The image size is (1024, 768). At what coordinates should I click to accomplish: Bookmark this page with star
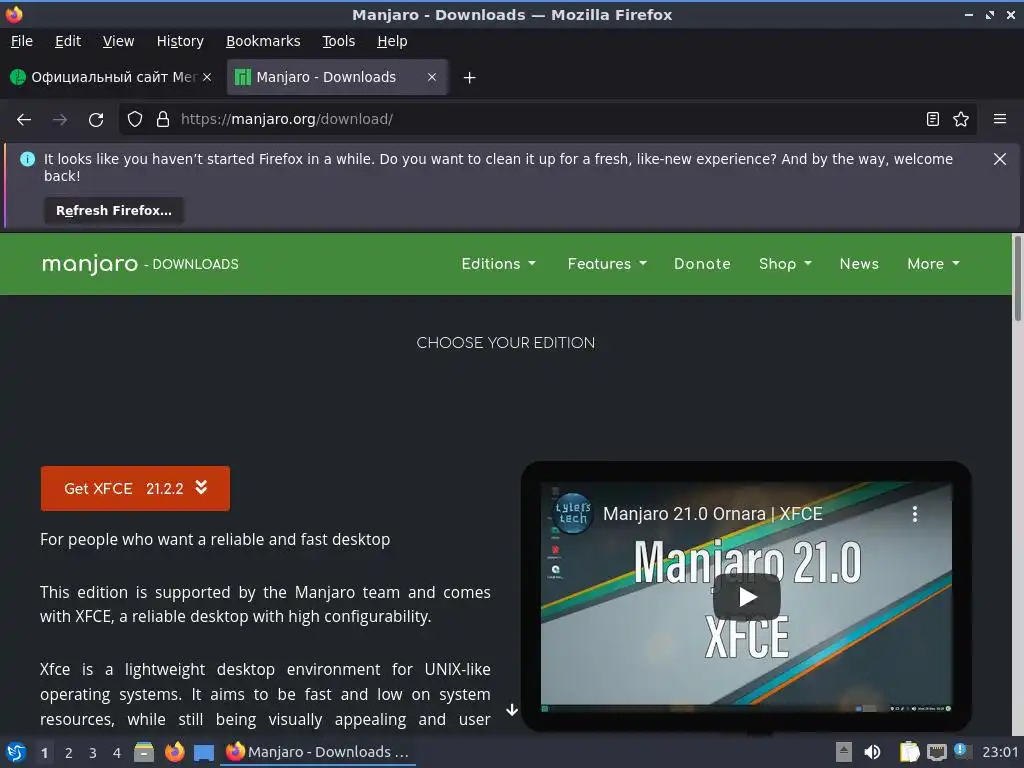click(961, 119)
